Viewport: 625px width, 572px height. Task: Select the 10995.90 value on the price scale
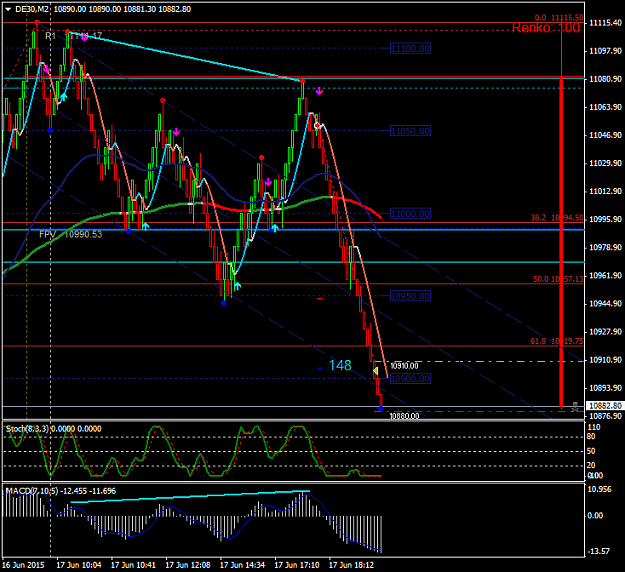pyautogui.click(x=605, y=219)
